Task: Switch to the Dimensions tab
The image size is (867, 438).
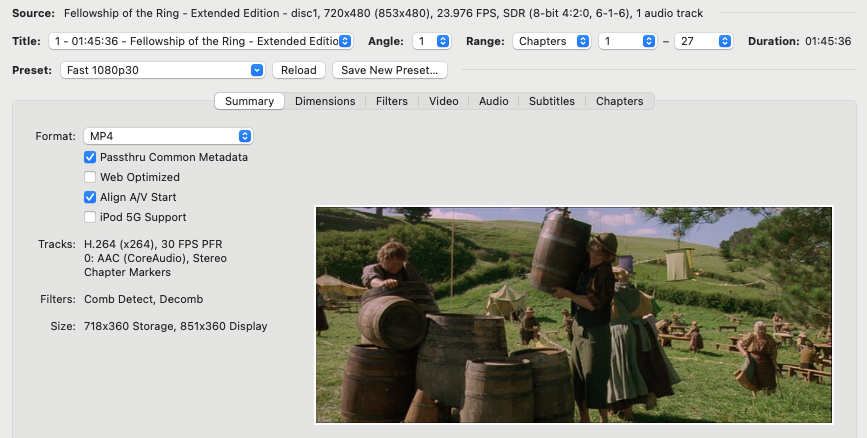Action: 325,101
